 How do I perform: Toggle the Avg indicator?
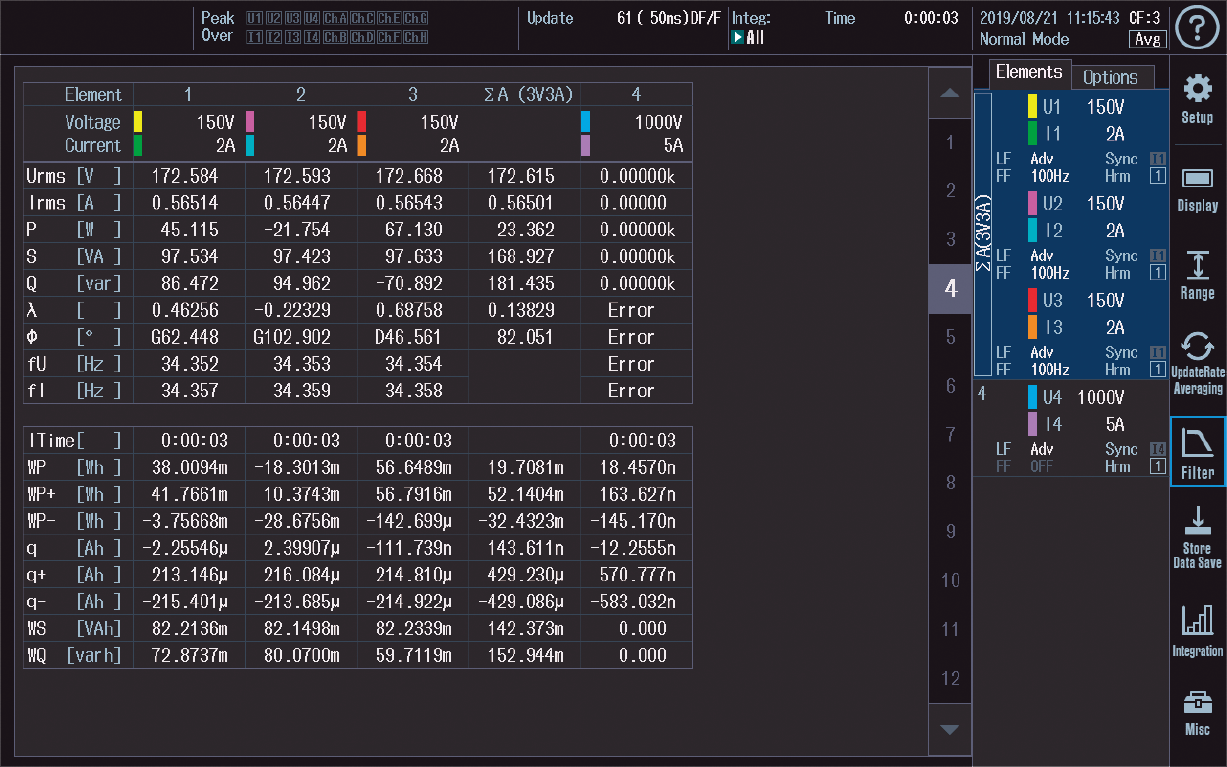(1146, 39)
